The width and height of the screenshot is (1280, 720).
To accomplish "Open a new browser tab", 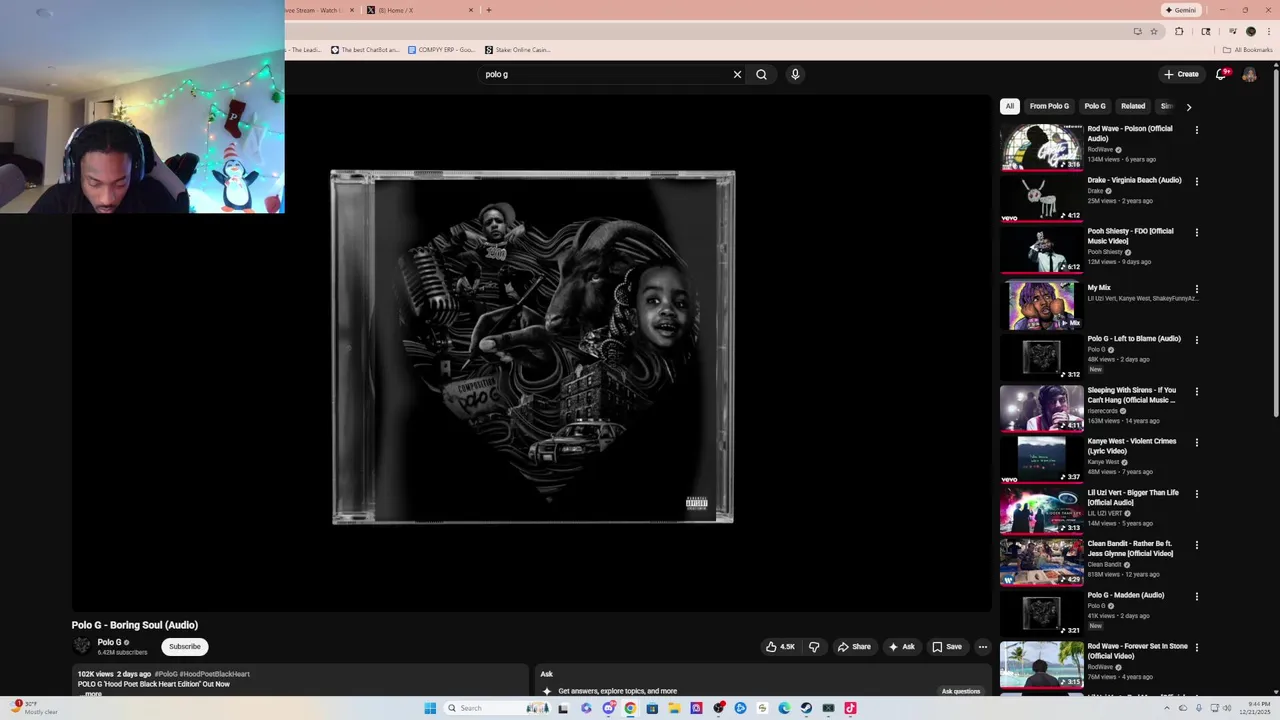I will point(488,10).
